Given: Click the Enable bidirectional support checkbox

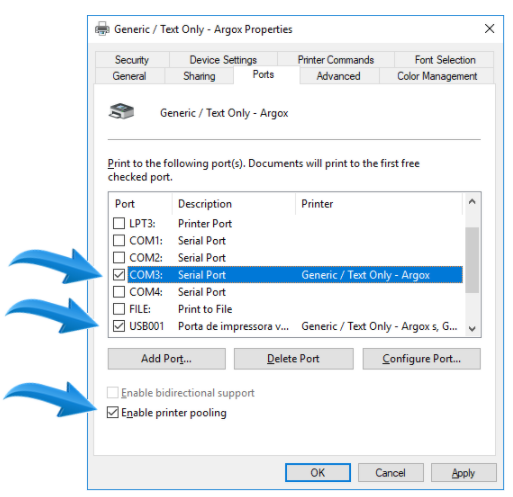Looking at the screenshot, I should (x=113, y=393).
